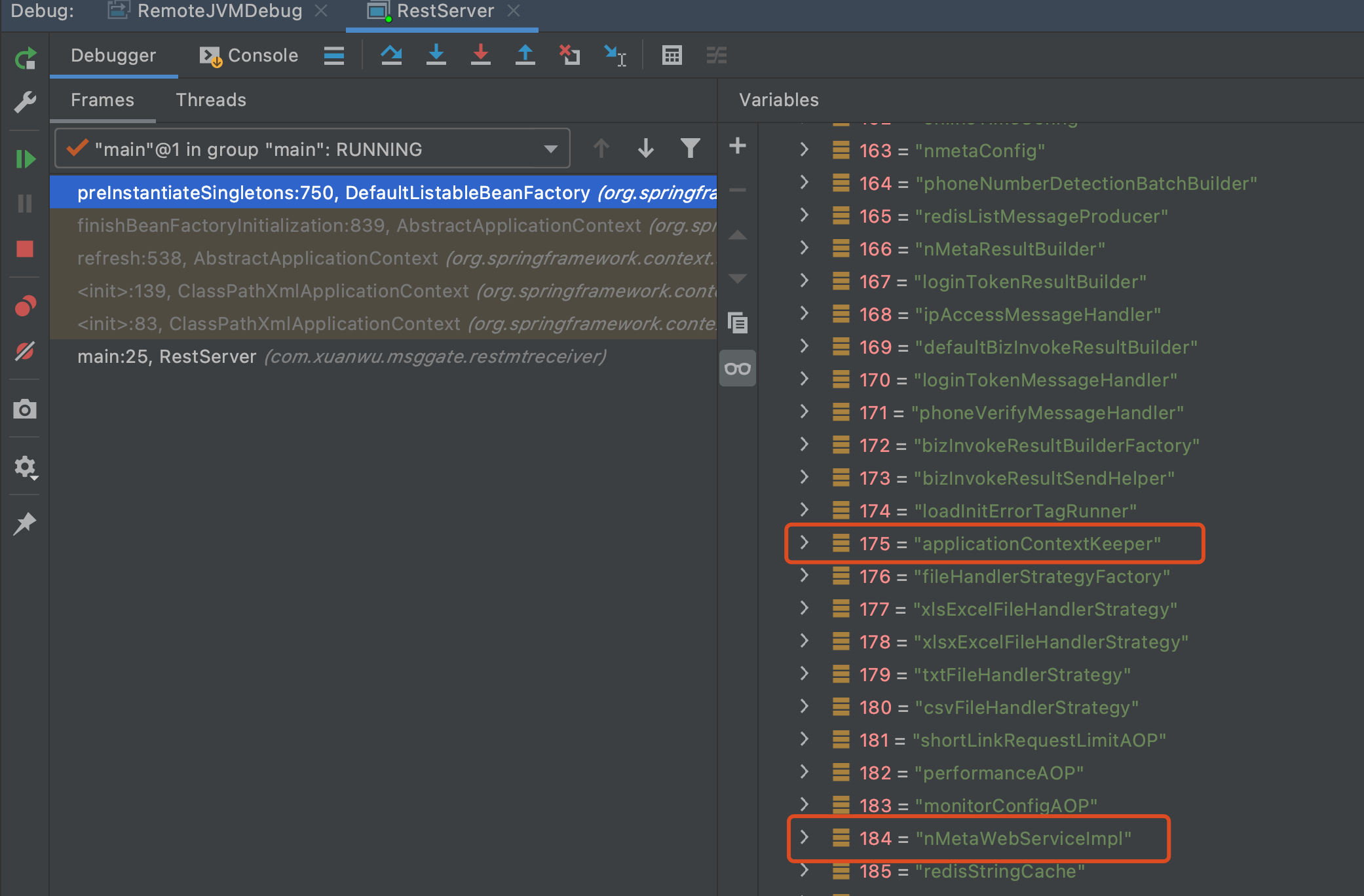Select frame preInstantiateSingletons:750
Image resolution: width=1364 pixels, height=896 pixels.
coord(384,193)
